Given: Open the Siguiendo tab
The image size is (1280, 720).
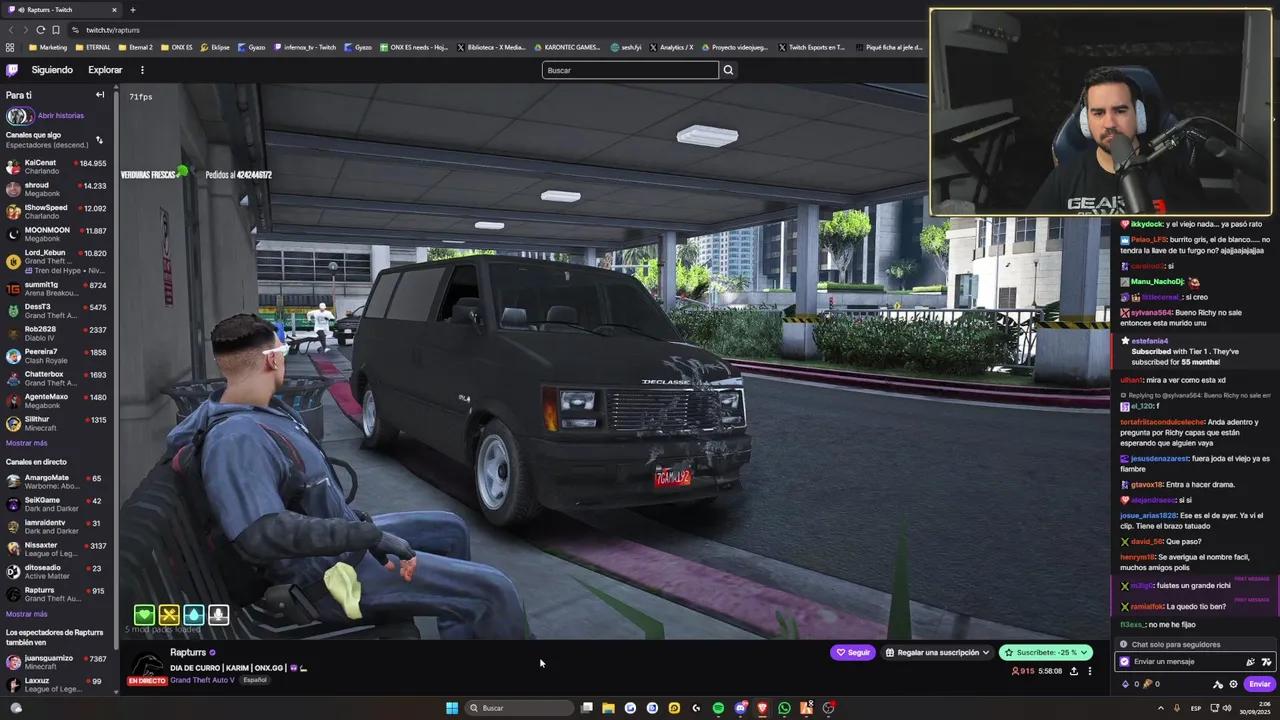Looking at the screenshot, I should point(52,70).
